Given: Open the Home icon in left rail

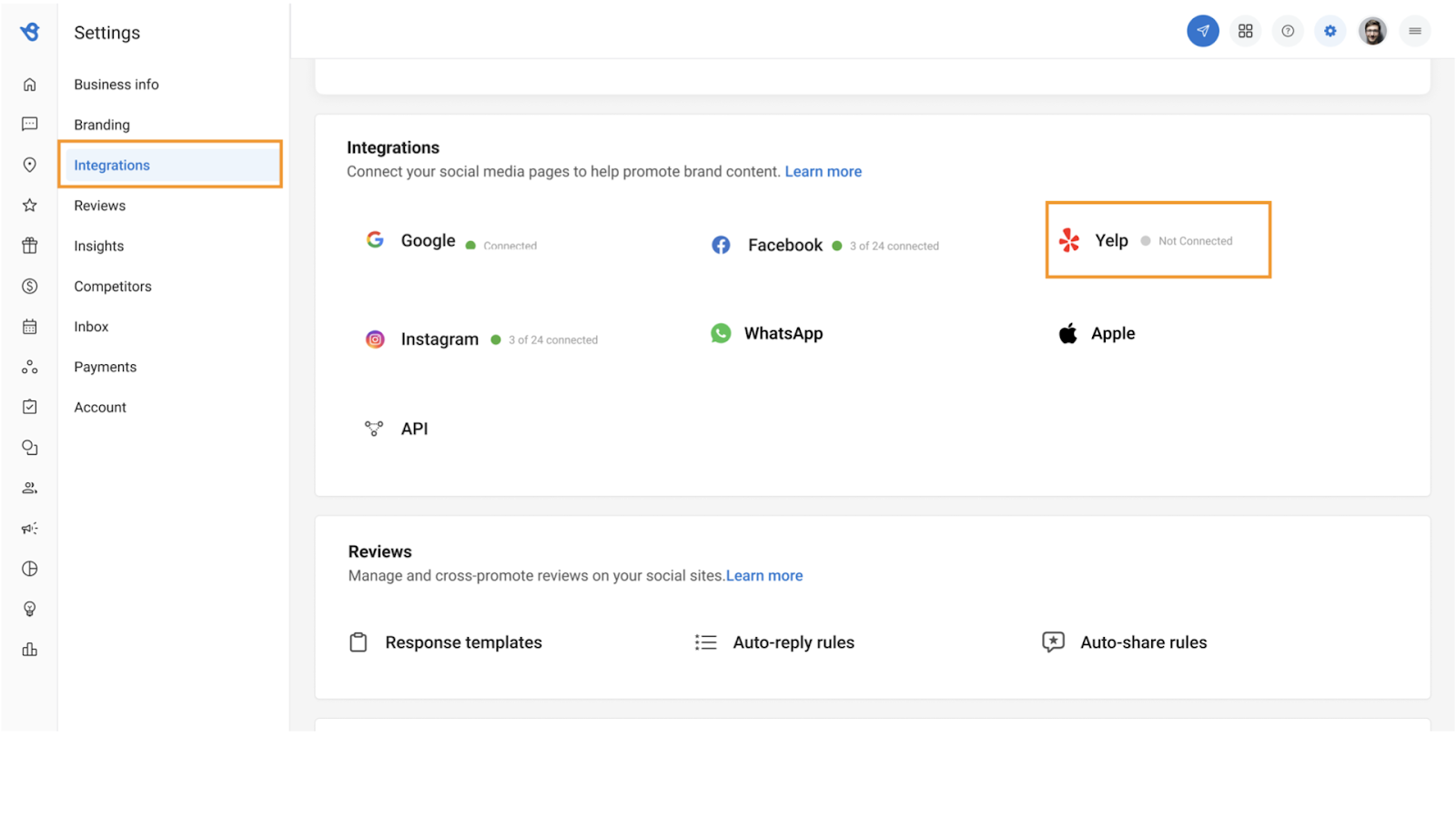Looking at the screenshot, I should click(x=30, y=85).
